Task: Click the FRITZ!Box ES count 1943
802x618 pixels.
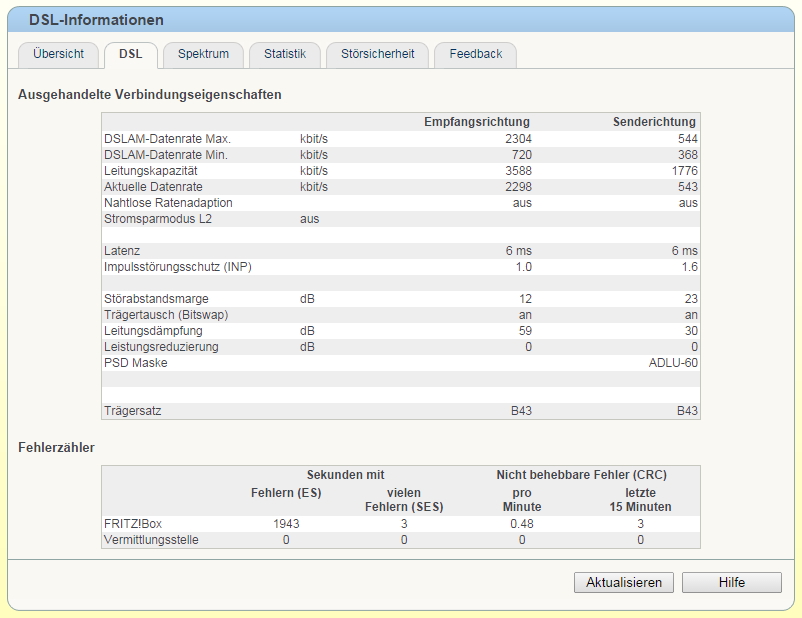Action: click(x=286, y=524)
